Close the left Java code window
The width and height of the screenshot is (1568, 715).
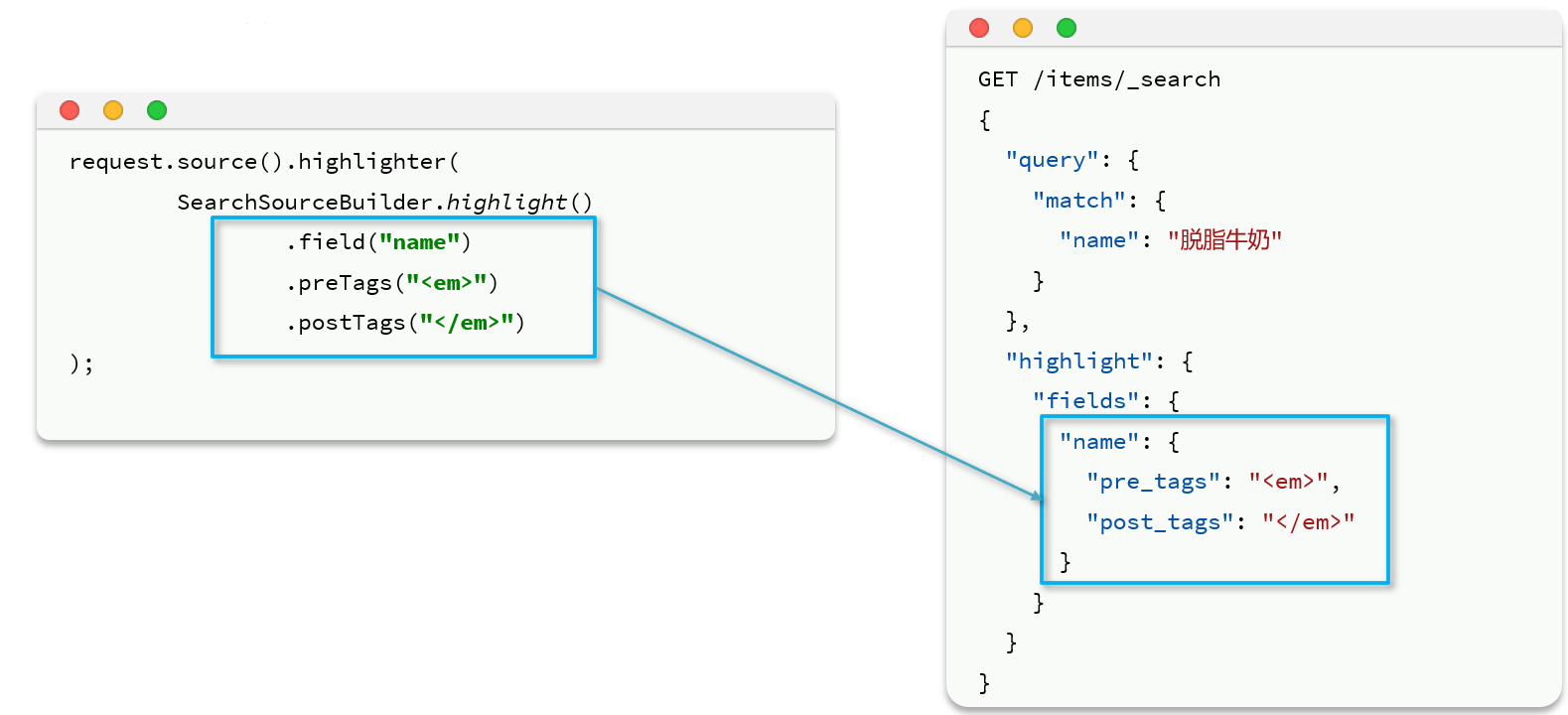[70, 110]
